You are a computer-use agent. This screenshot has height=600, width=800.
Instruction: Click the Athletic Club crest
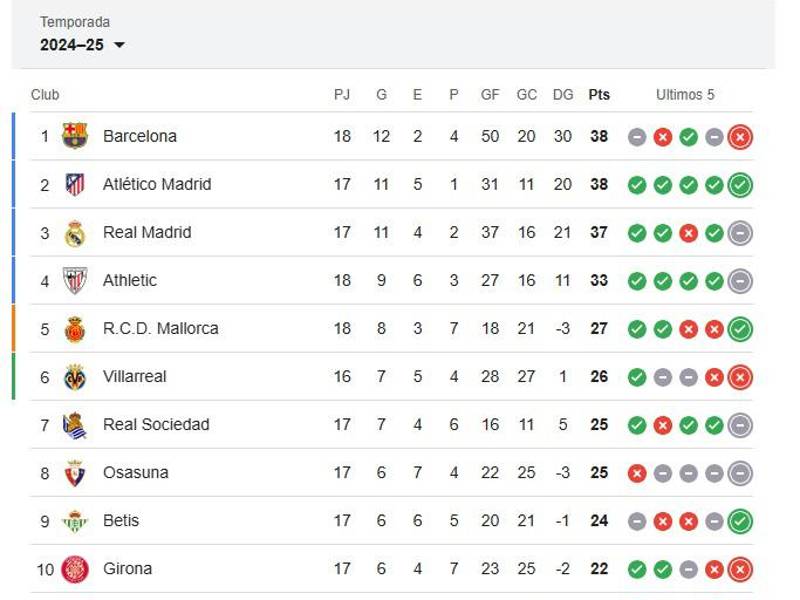coord(76,280)
